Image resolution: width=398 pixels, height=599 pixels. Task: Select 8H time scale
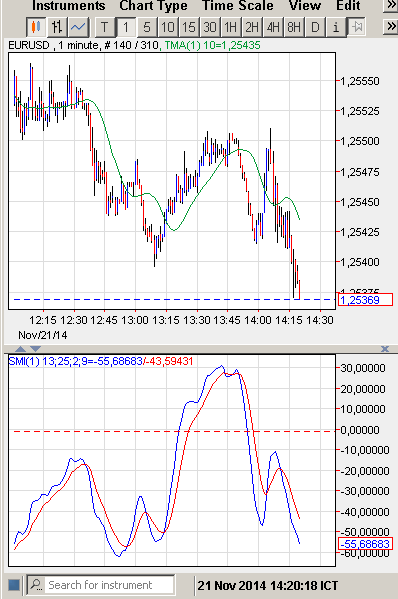[x=294, y=27]
